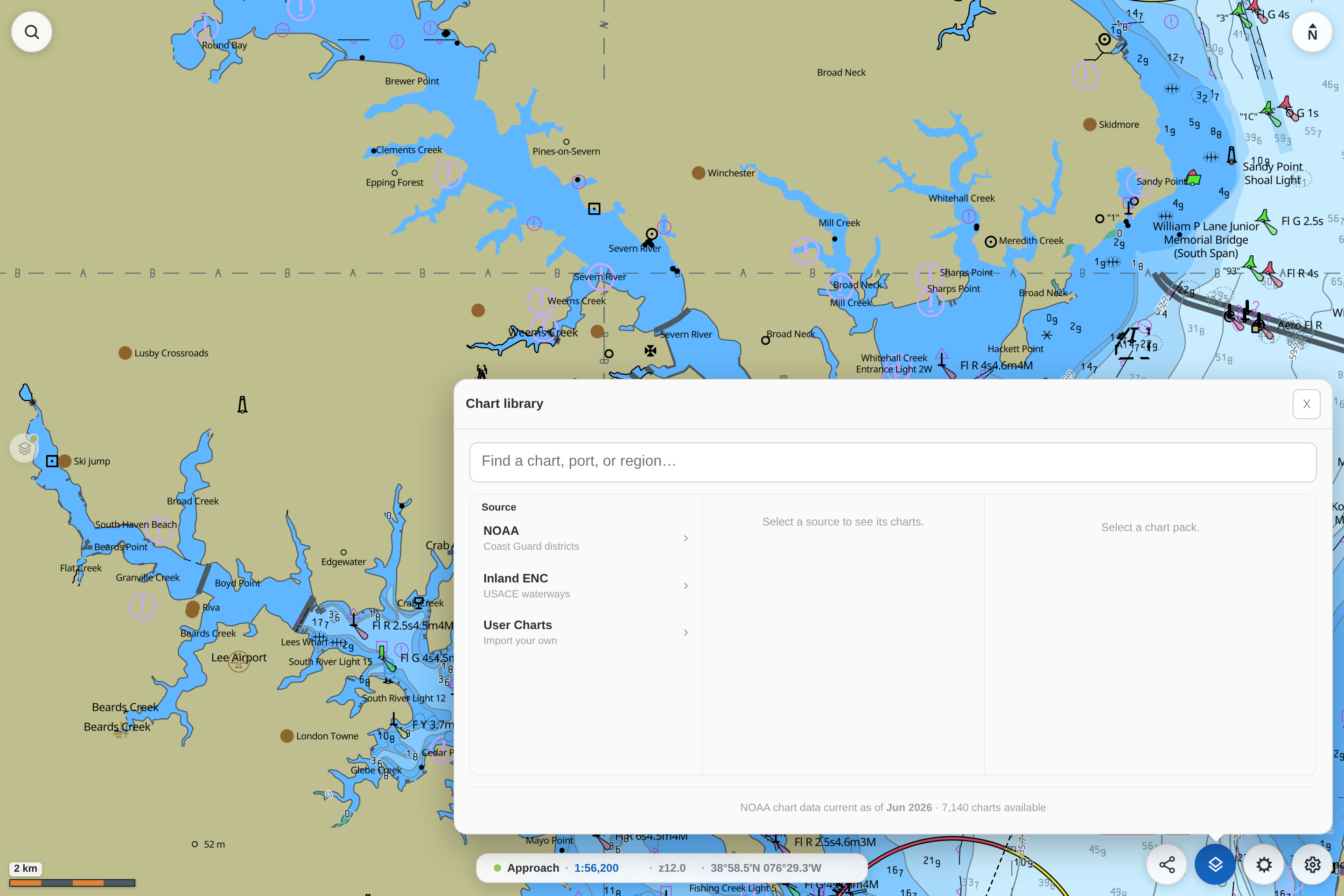Click the Riva brown place dot
Screen dimensions: 1344x896
[193, 609]
